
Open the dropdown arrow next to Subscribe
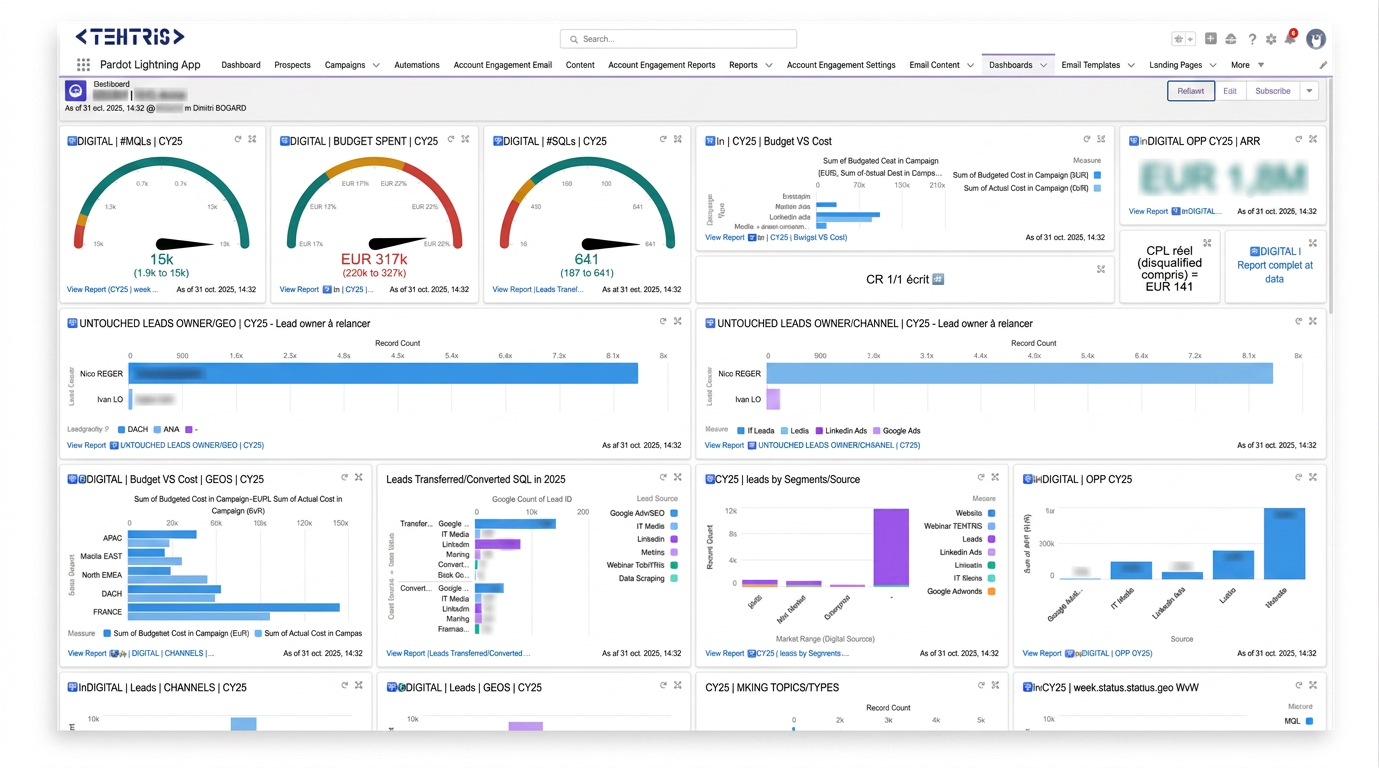(1309, 91)
